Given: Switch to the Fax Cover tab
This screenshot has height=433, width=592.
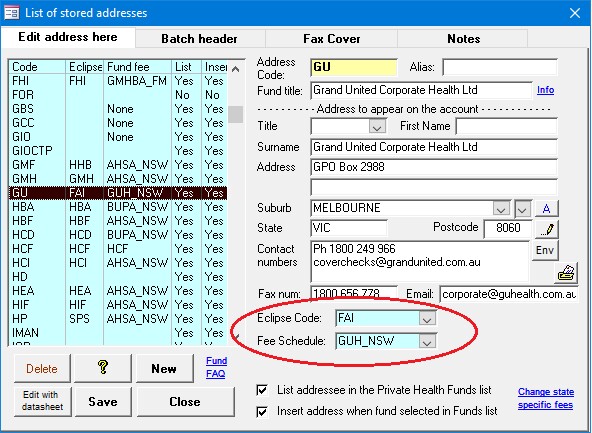Looking at the screenshot, I should pos(331,39).
